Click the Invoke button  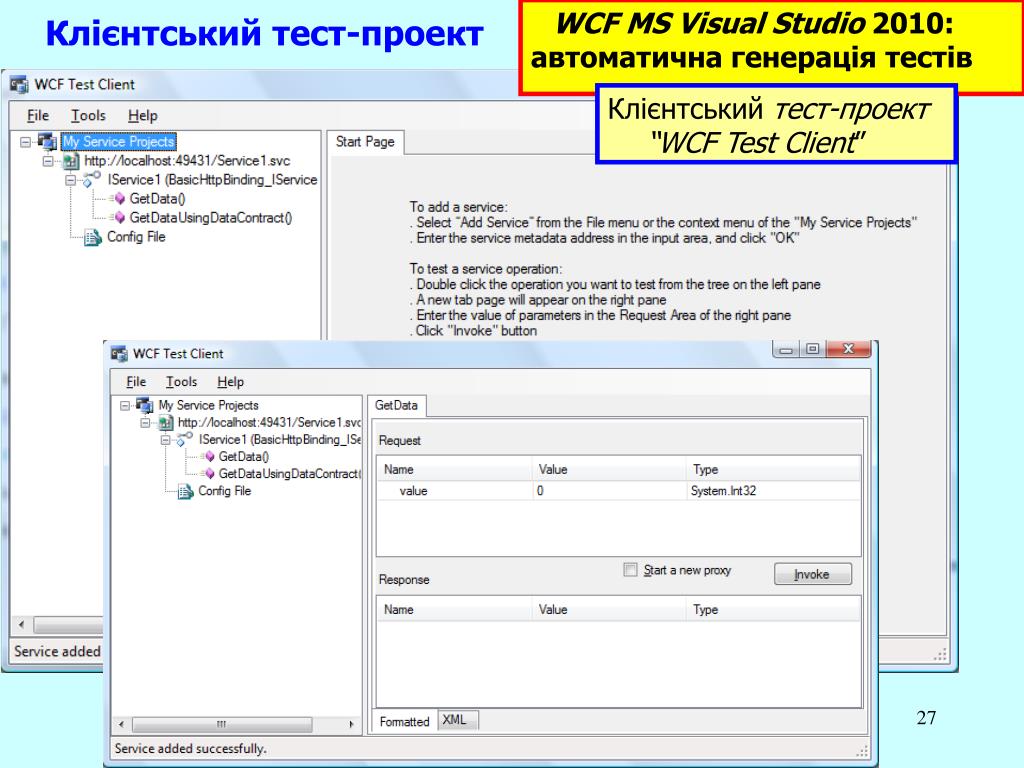click(x=812, y=574)
